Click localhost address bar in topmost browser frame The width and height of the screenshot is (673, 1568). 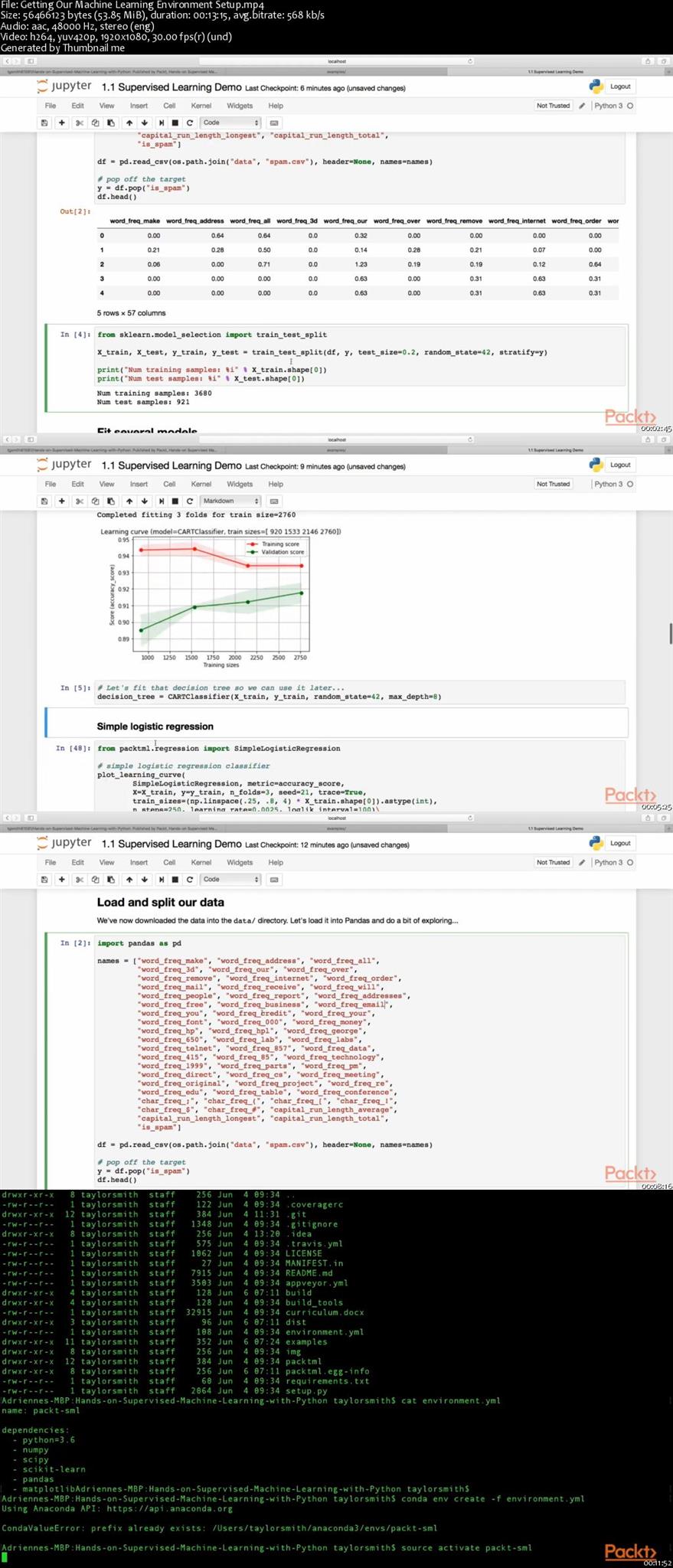pyautogui.click(x=337, y=61)
